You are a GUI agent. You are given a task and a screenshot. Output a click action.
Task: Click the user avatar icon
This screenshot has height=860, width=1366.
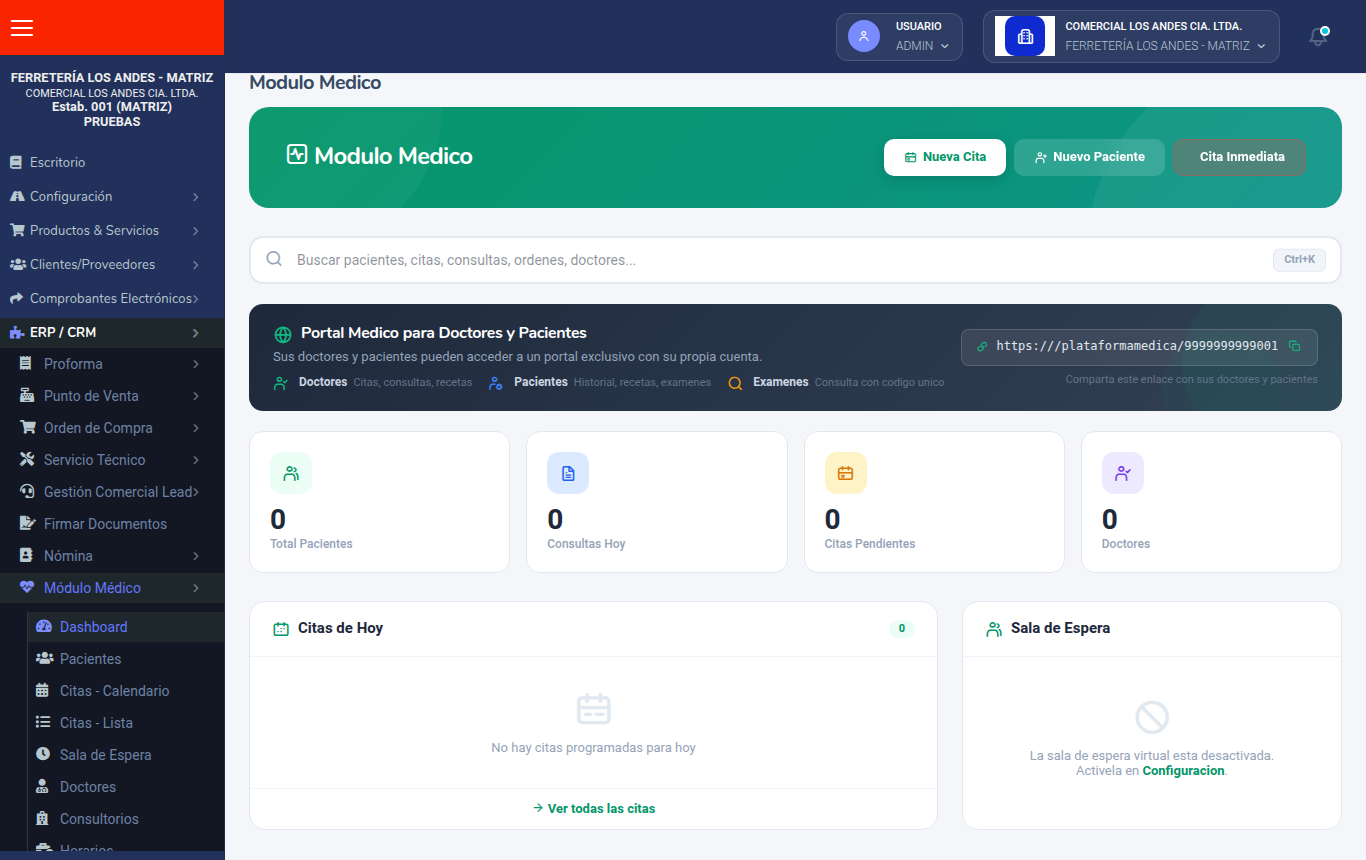pyautogui.click(x=863, y=36)
